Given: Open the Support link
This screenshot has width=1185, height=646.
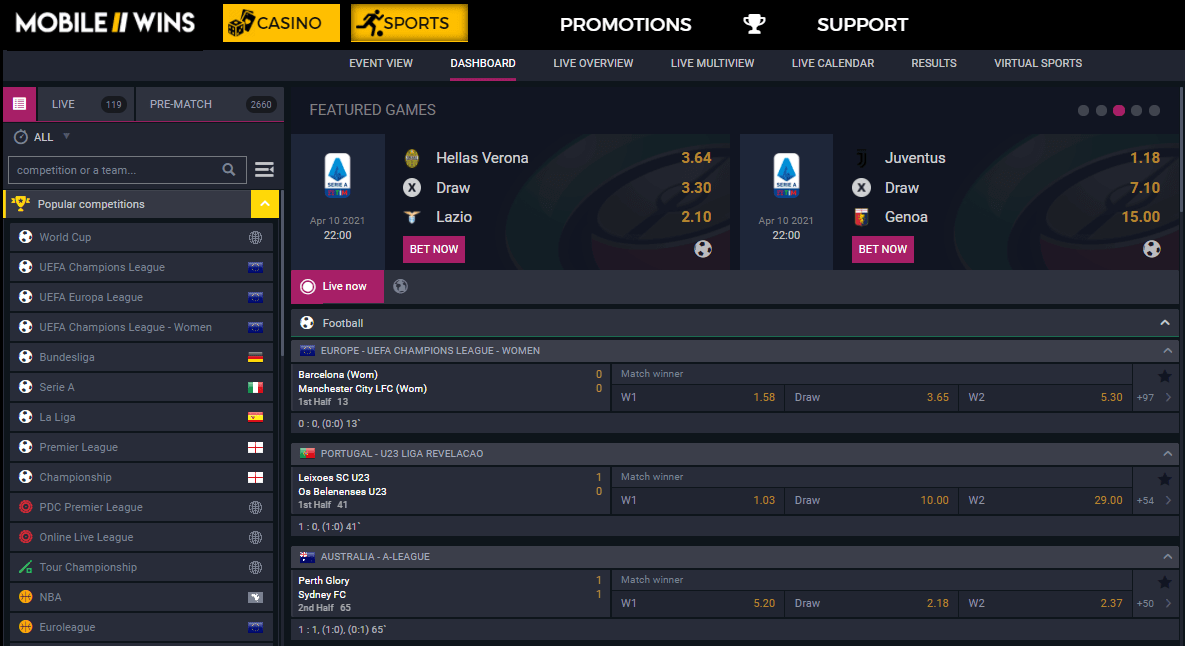Looking at the screenshot, I should [x=862, y=24].
